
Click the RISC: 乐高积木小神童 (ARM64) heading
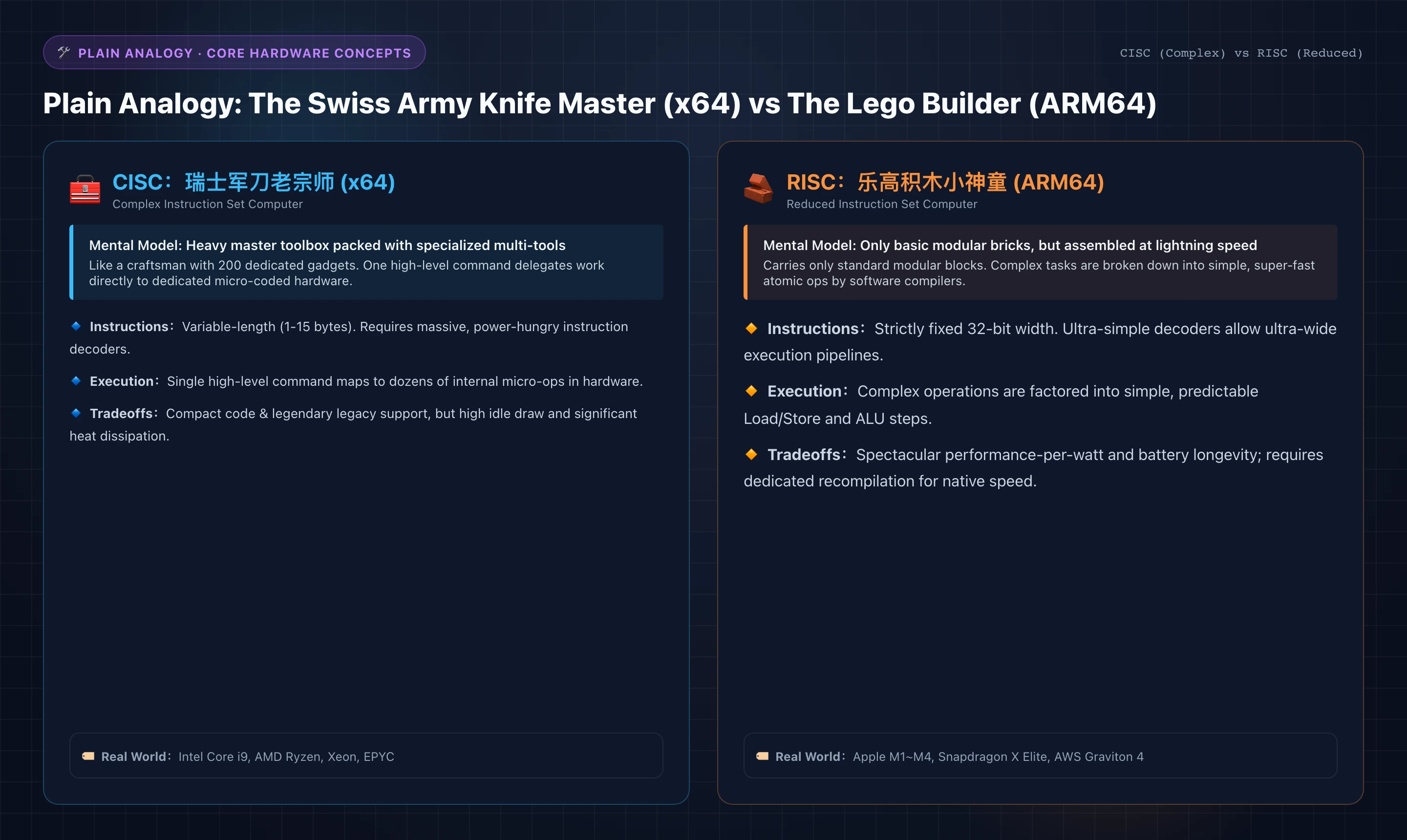tap(945, 182)
